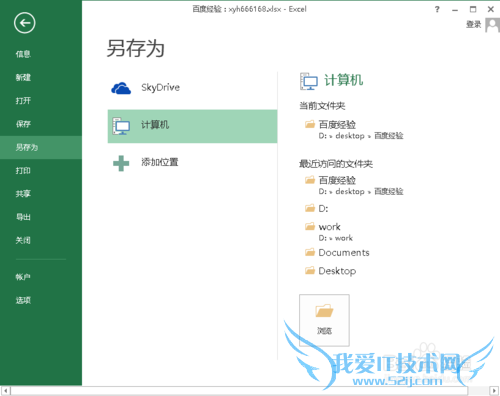
Task: Select 打开 in the sidebar
Action: pyautogui.click(x=23, y=101)
